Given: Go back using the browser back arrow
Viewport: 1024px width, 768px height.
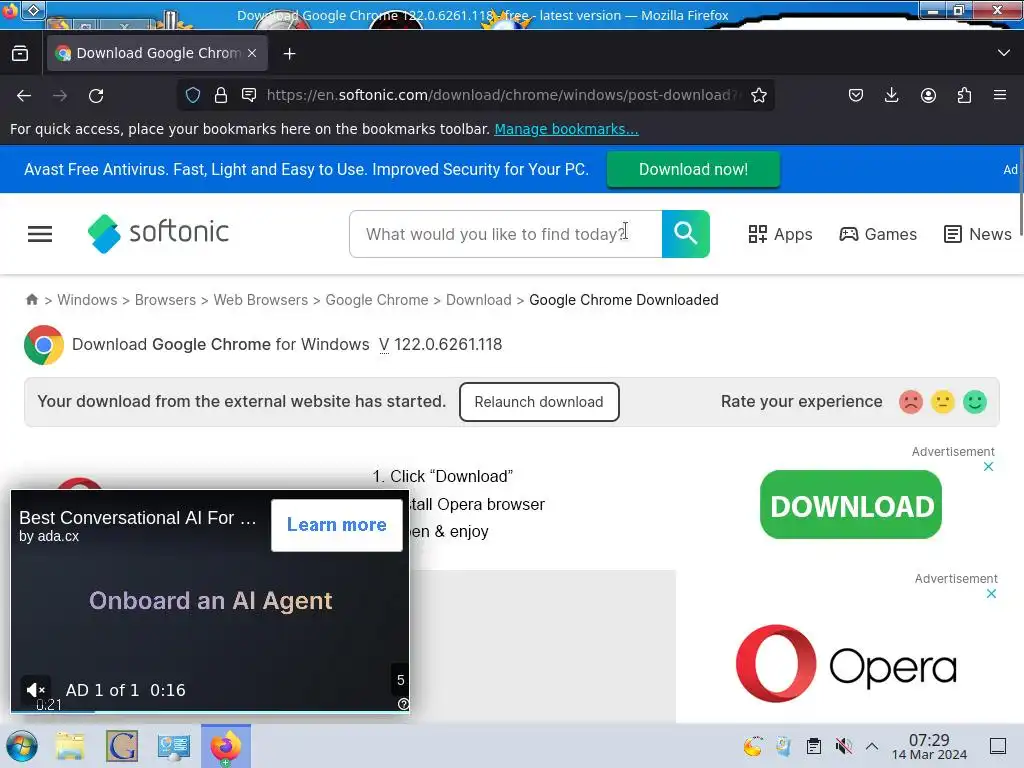Looking at the screenshot, I should coord(24,96).
